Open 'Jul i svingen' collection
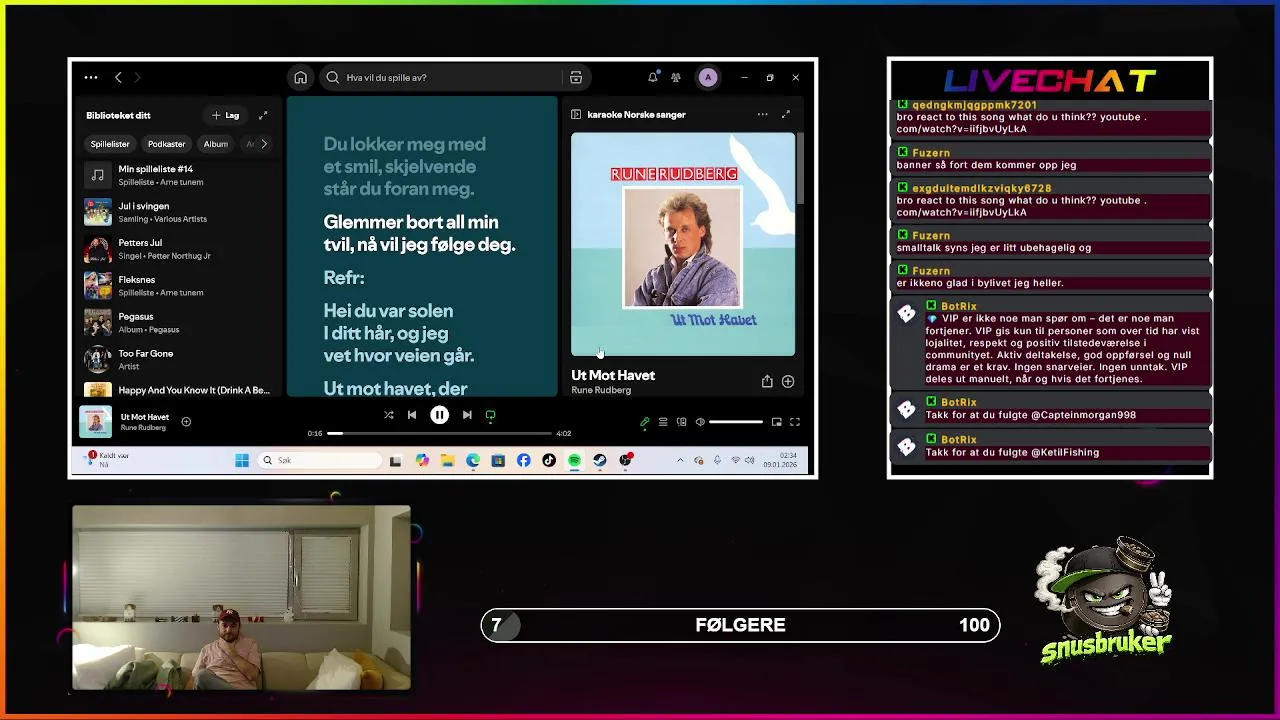The image size is (1280, 720). click(x=177, y=212)
